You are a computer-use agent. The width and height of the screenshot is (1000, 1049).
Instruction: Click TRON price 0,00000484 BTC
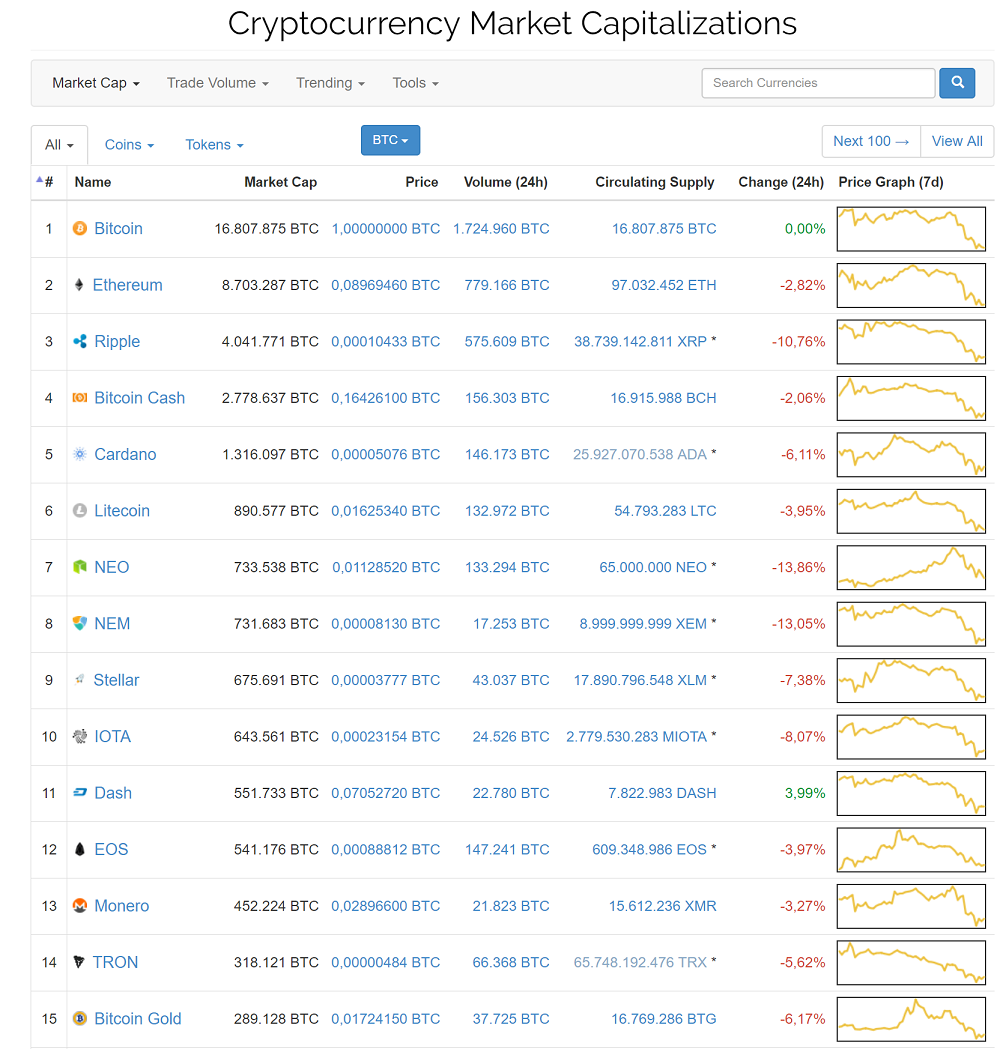tap(385, 962)
